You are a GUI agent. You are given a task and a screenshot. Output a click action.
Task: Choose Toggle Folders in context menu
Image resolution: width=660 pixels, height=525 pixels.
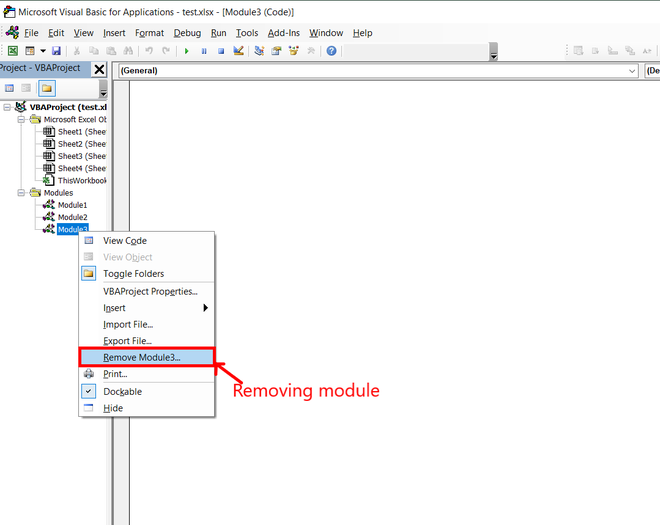click(147, 274)
